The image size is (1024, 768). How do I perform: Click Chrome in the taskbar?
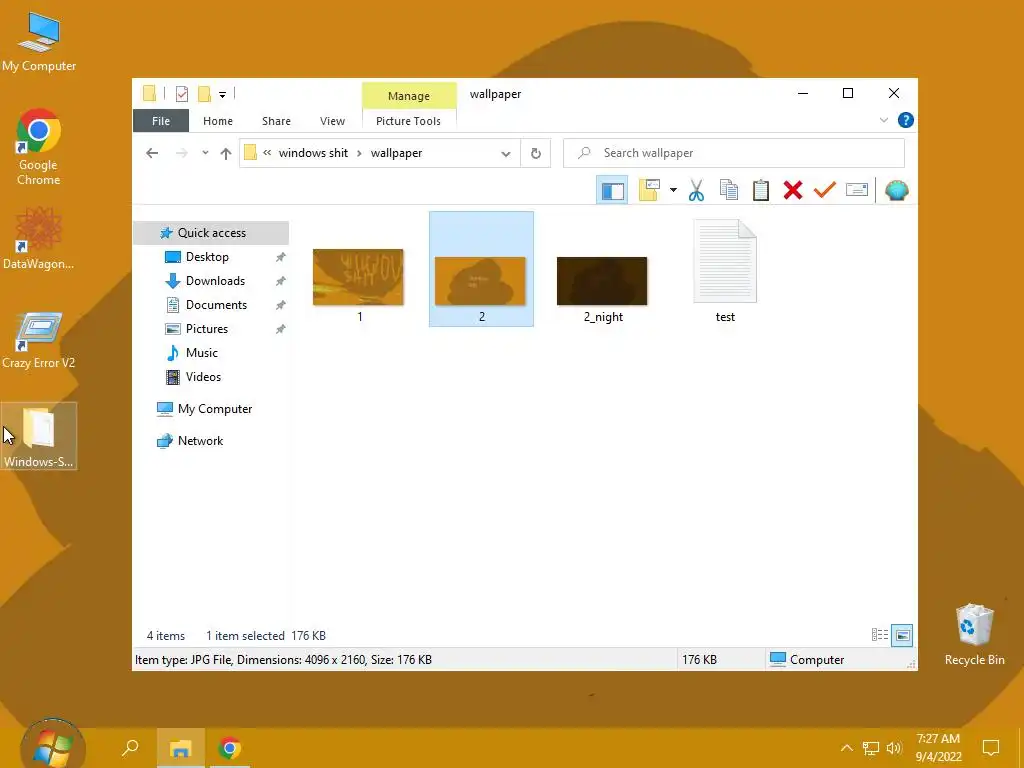[x=229, y=748]
